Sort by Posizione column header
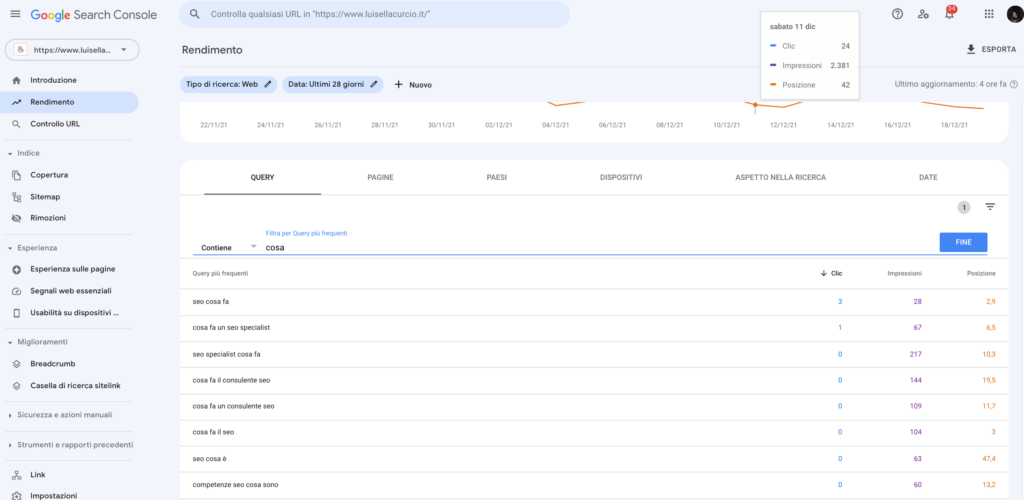Image resolution: width=1024 pixels, height=500 pixels. (981, 273)
